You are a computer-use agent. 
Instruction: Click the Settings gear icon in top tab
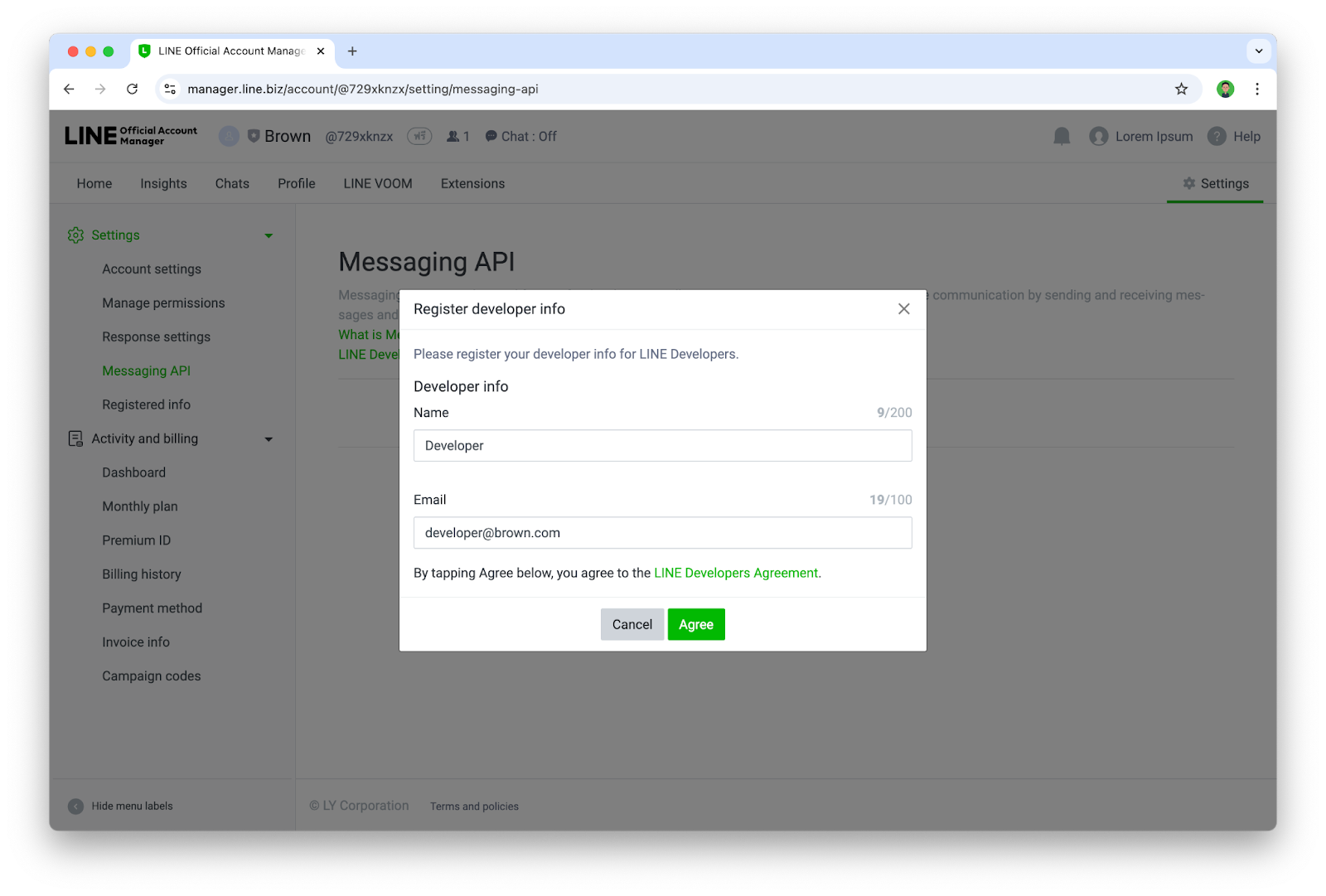[x=1189, y=183]
